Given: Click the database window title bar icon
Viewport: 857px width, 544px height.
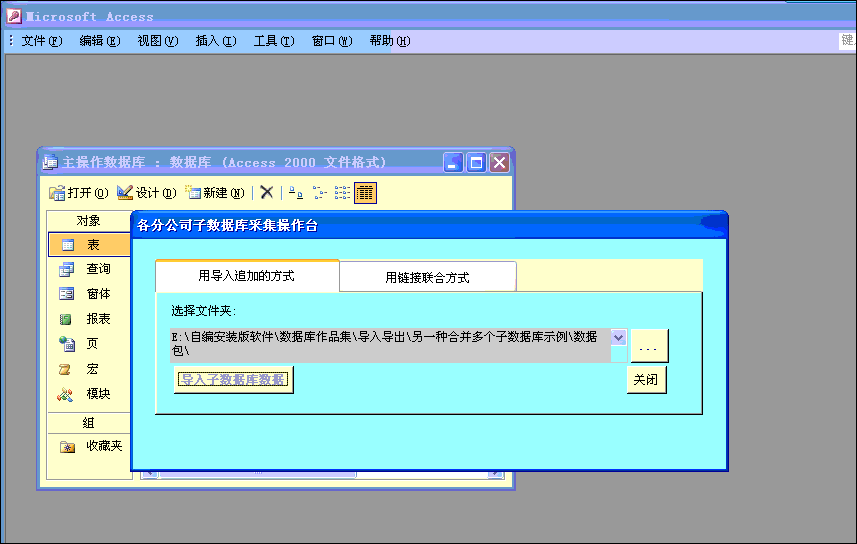Looking at the screenshot, I should [x=50, y=162].
